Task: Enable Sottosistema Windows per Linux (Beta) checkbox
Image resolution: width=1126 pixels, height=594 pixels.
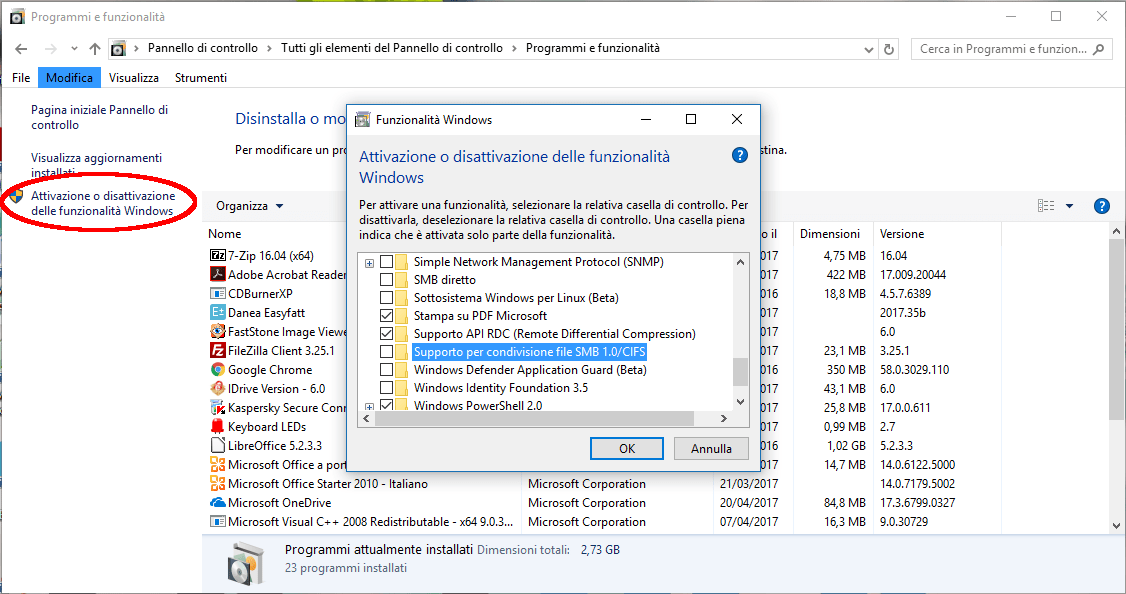Action: click(x=386, y=297)
